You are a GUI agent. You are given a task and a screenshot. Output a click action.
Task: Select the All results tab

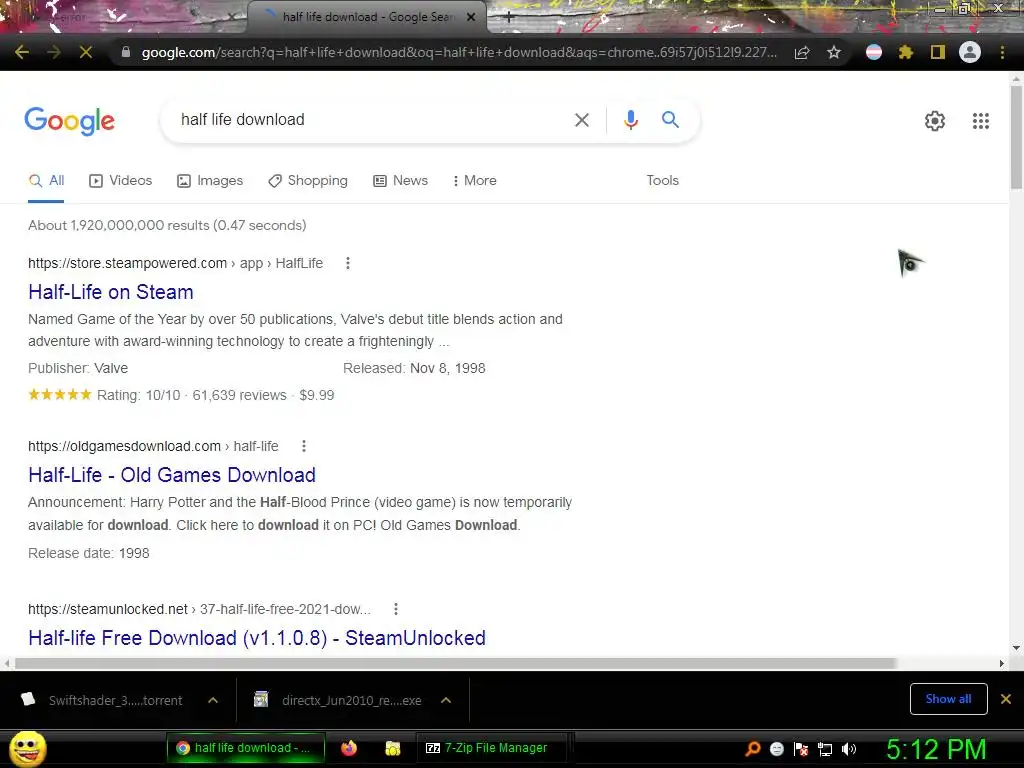tap(46, 180)
